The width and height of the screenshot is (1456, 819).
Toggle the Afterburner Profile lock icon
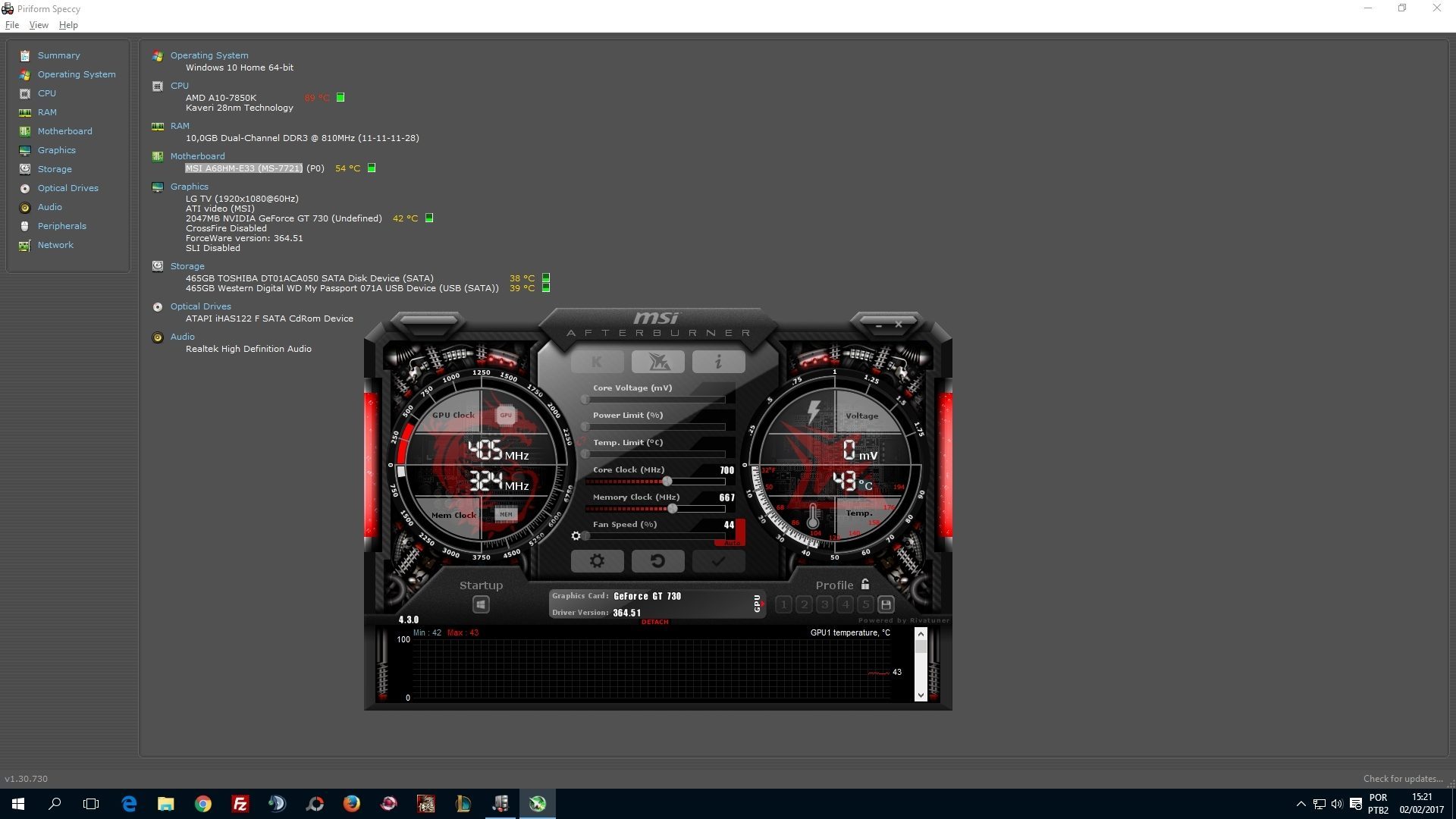tap(865, 584)
